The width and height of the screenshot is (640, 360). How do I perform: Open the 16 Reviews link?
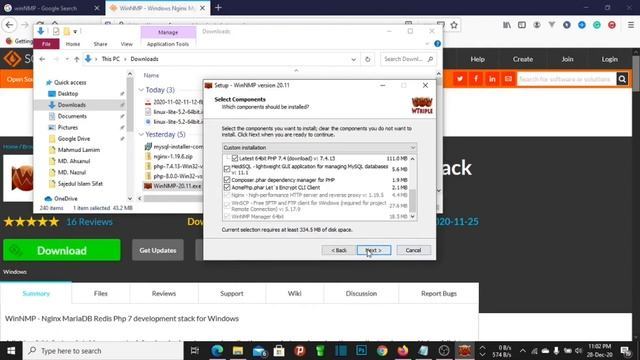(89, 222)
